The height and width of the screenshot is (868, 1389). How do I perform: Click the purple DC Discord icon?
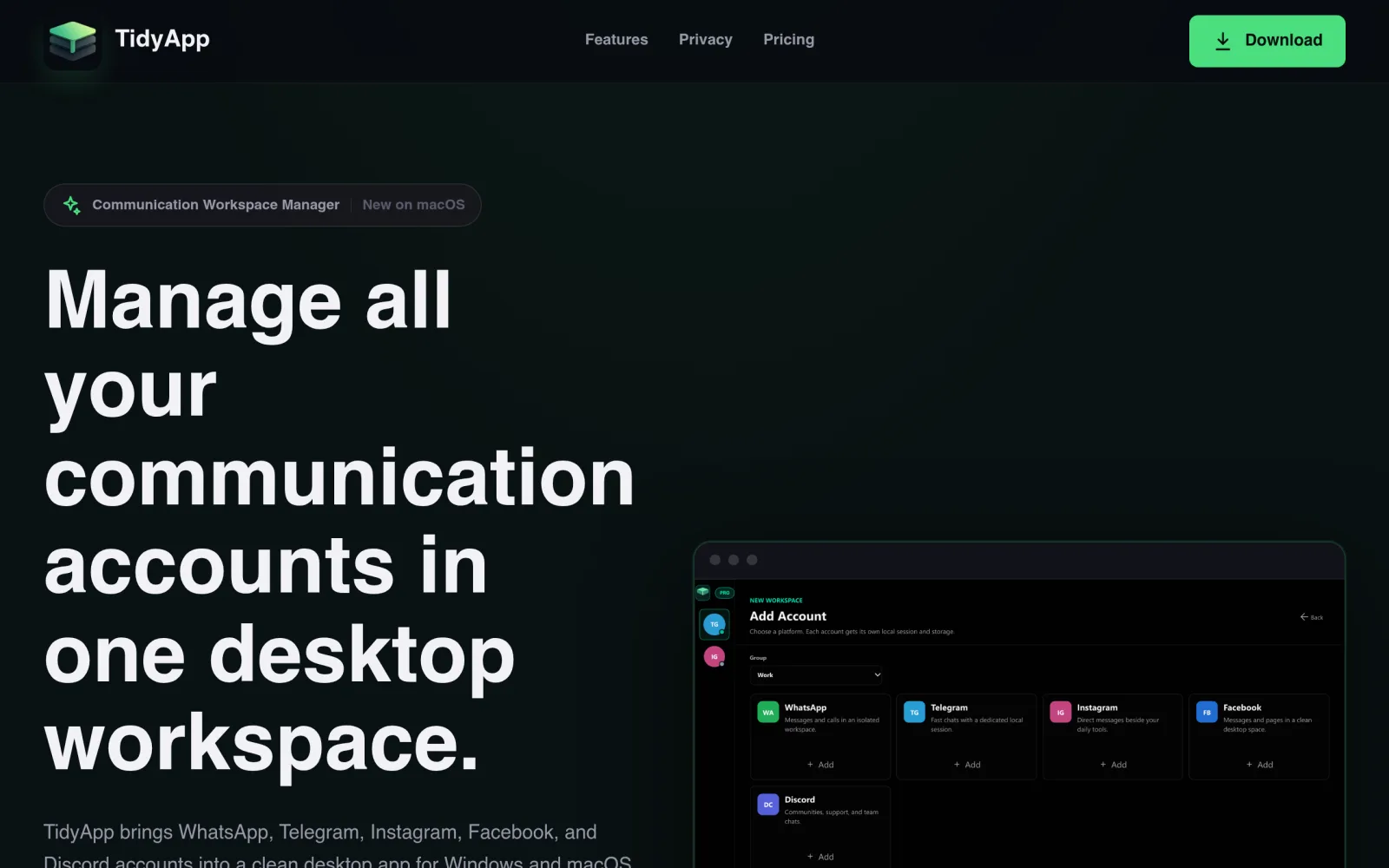pos(768,805)
